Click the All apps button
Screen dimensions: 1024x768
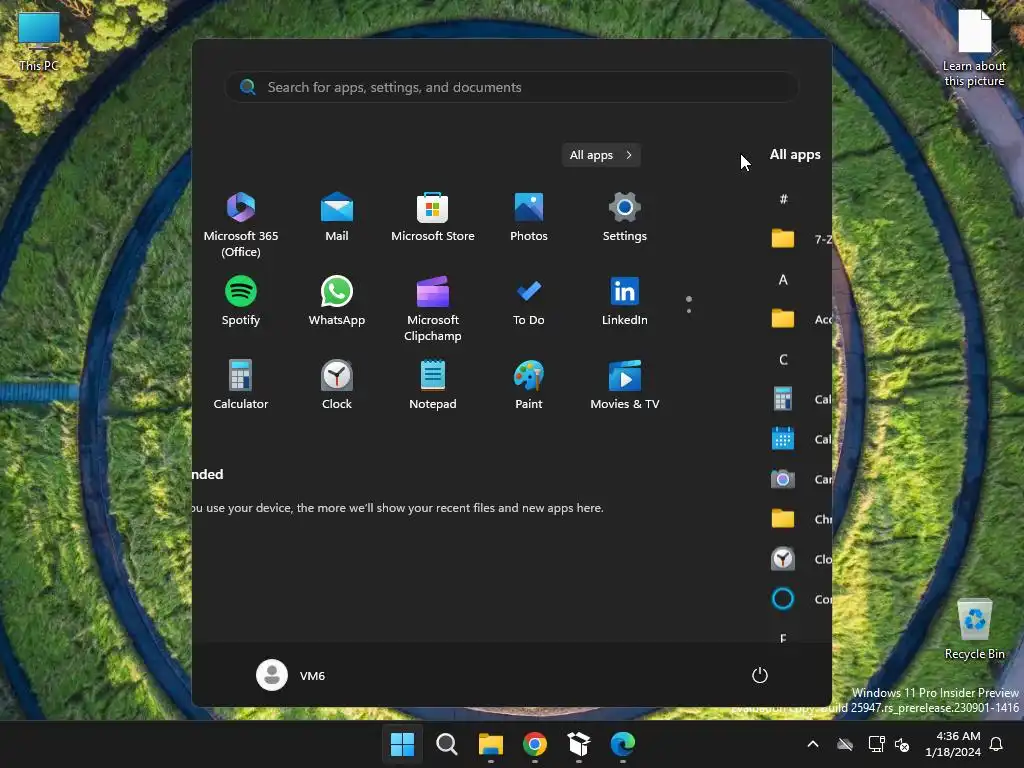(601, 155)
